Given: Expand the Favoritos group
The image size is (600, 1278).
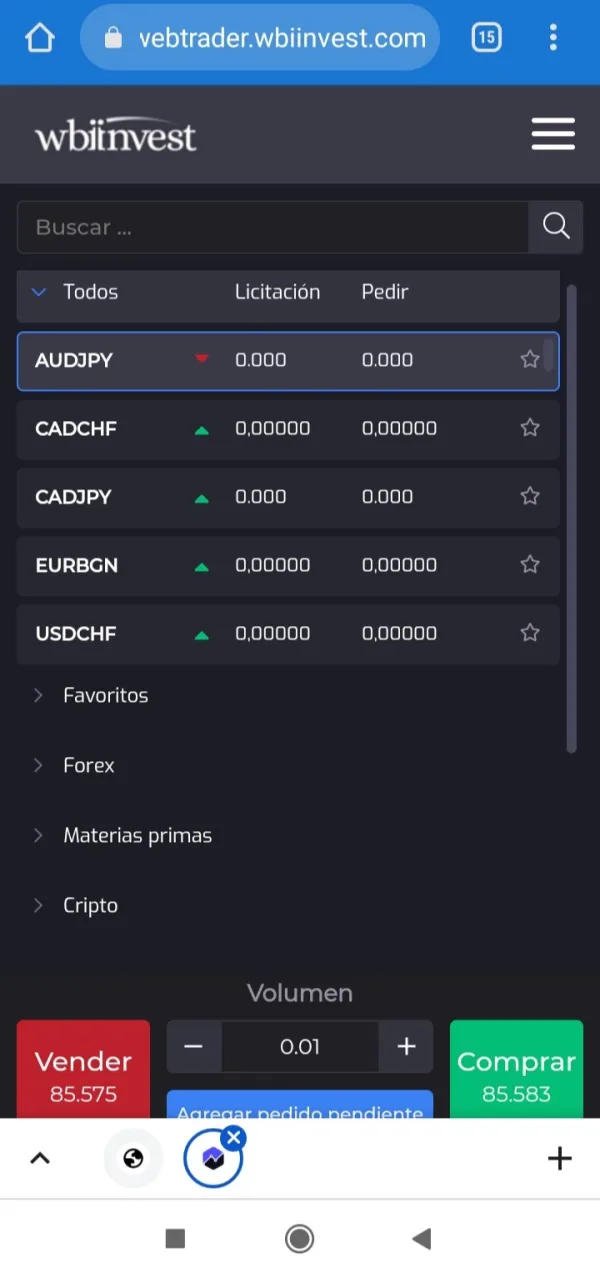Looking at the screenshot, I should coord(105,695).
